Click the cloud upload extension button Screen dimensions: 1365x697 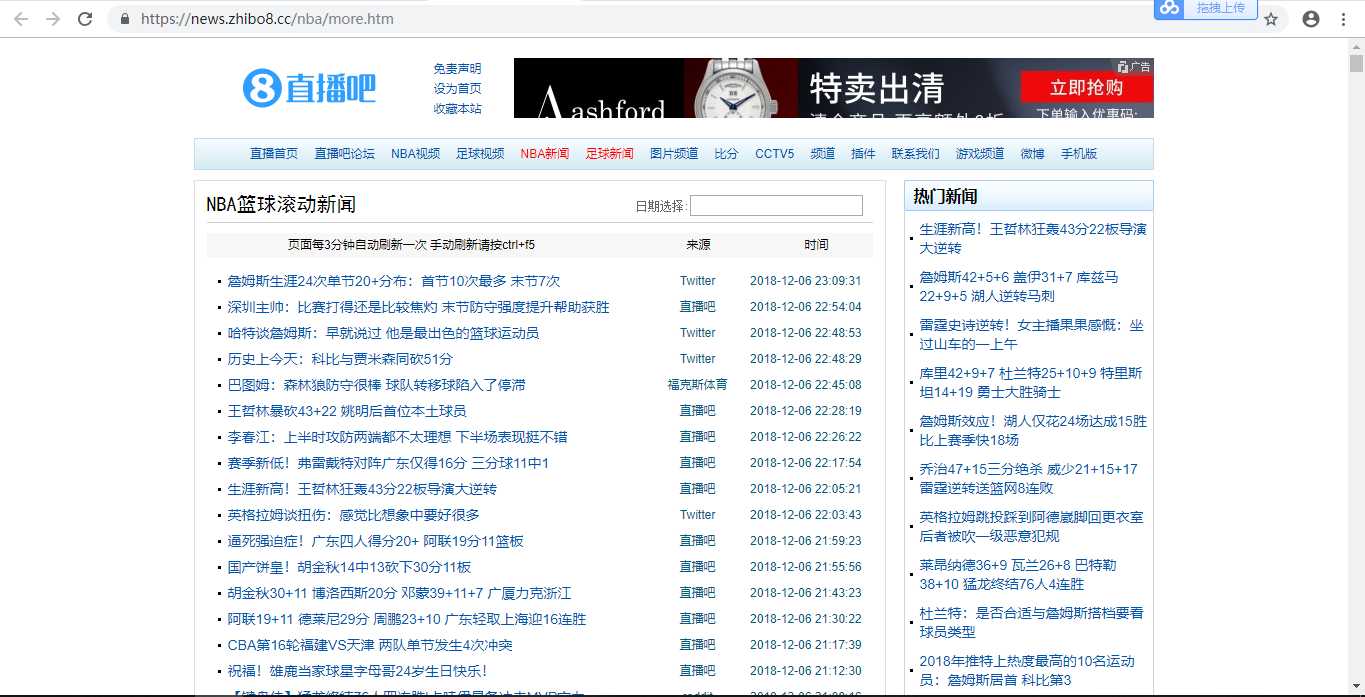click(x=1205, y=9)
